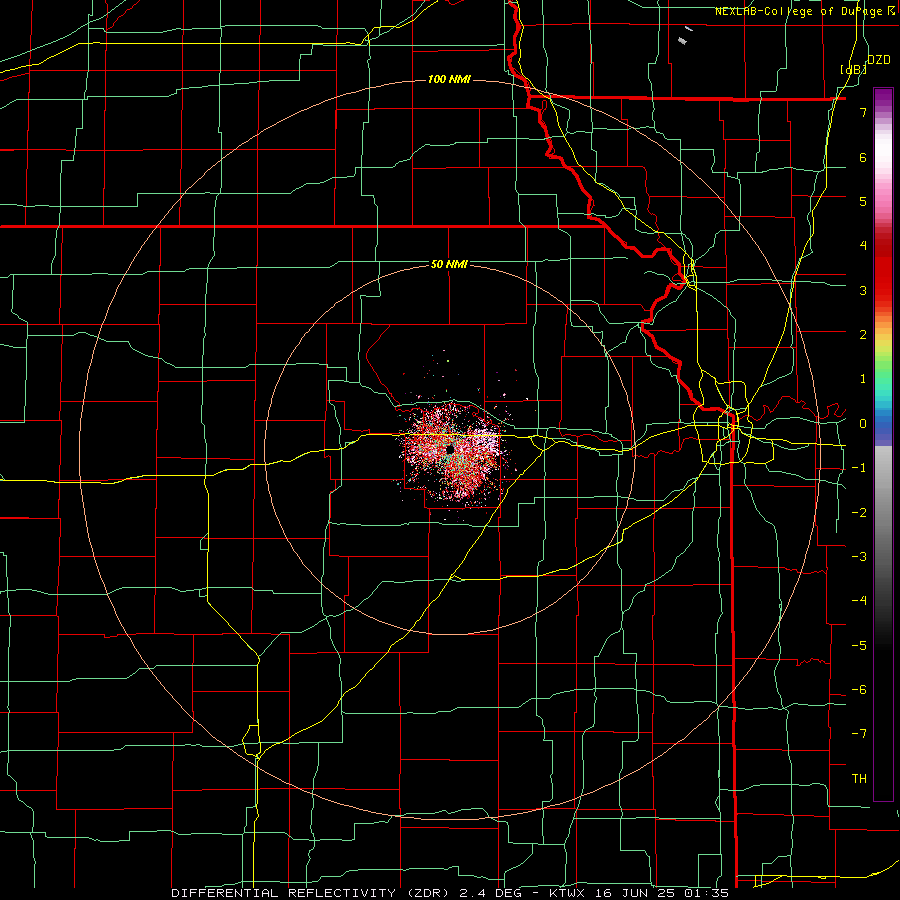The width and height of the screenshot is (900, 900).
Task: Click the -2 value on ZDR scale
Action: (x=859, y=513)
